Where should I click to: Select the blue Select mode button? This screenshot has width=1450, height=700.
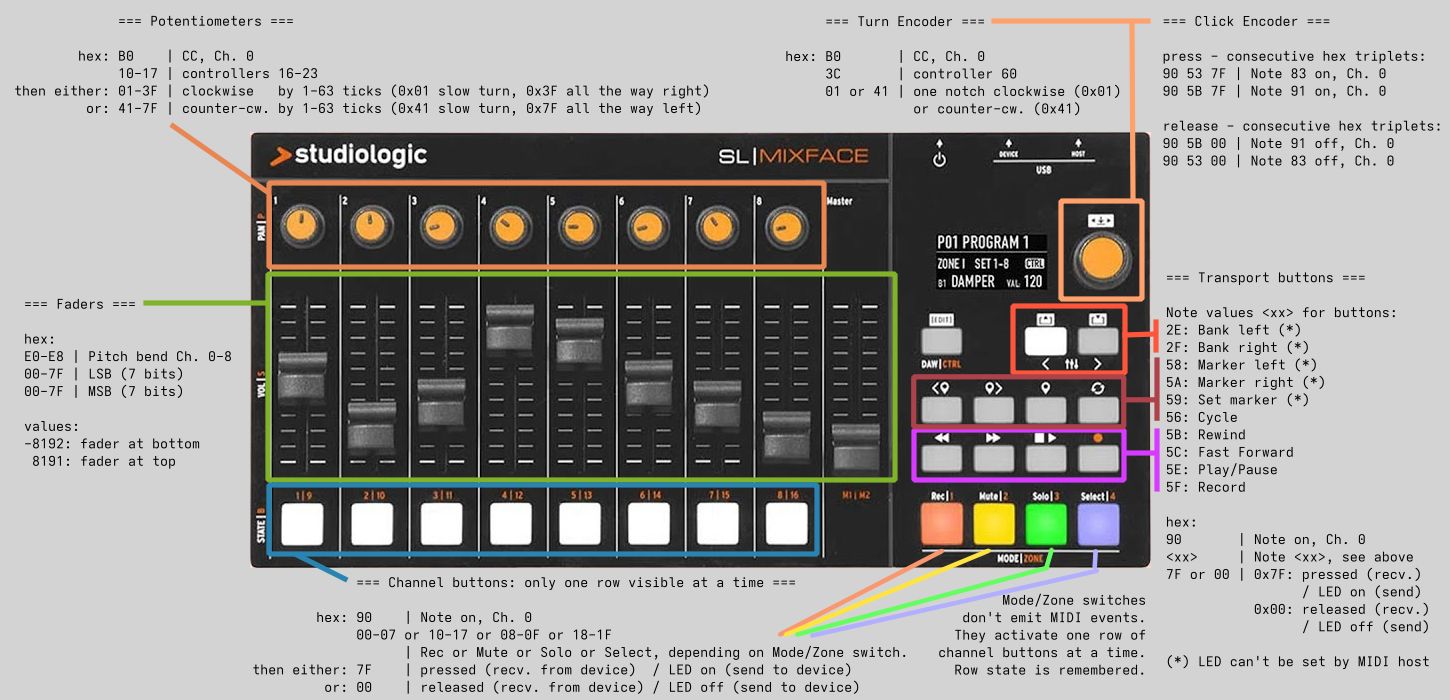[1098, 524]
